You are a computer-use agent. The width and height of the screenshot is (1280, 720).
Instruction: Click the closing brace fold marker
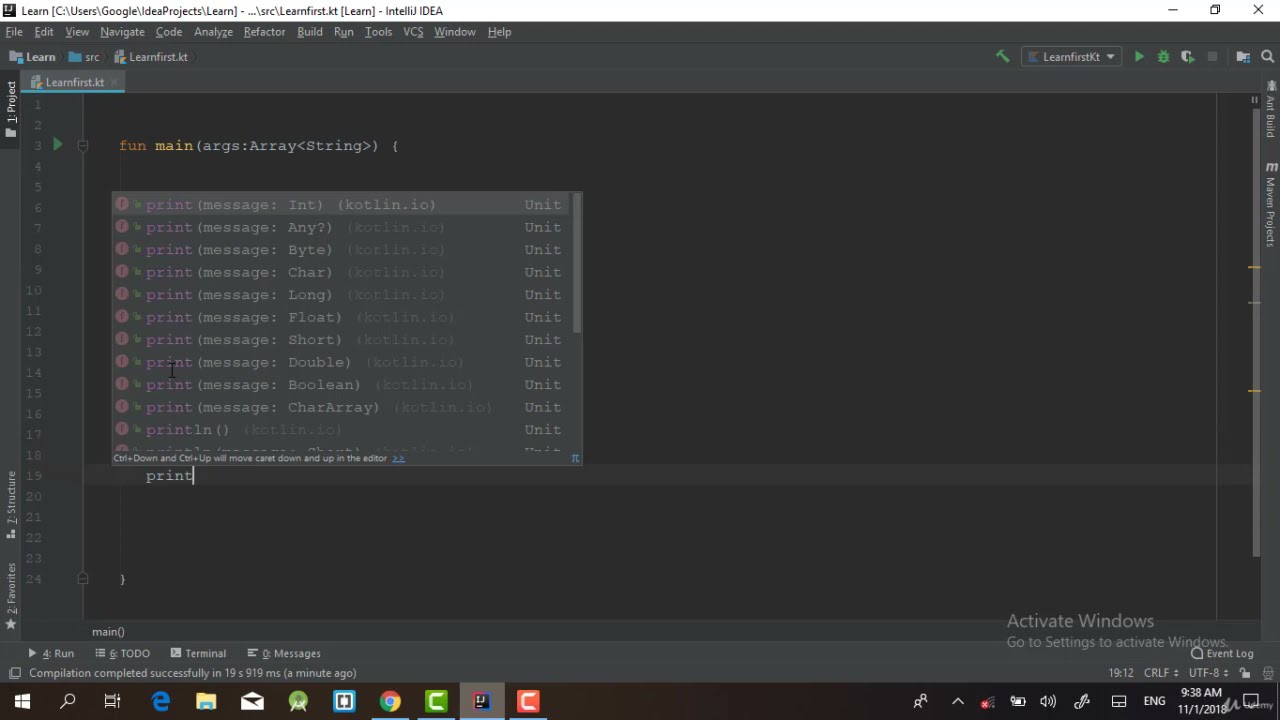coord(83,579)
